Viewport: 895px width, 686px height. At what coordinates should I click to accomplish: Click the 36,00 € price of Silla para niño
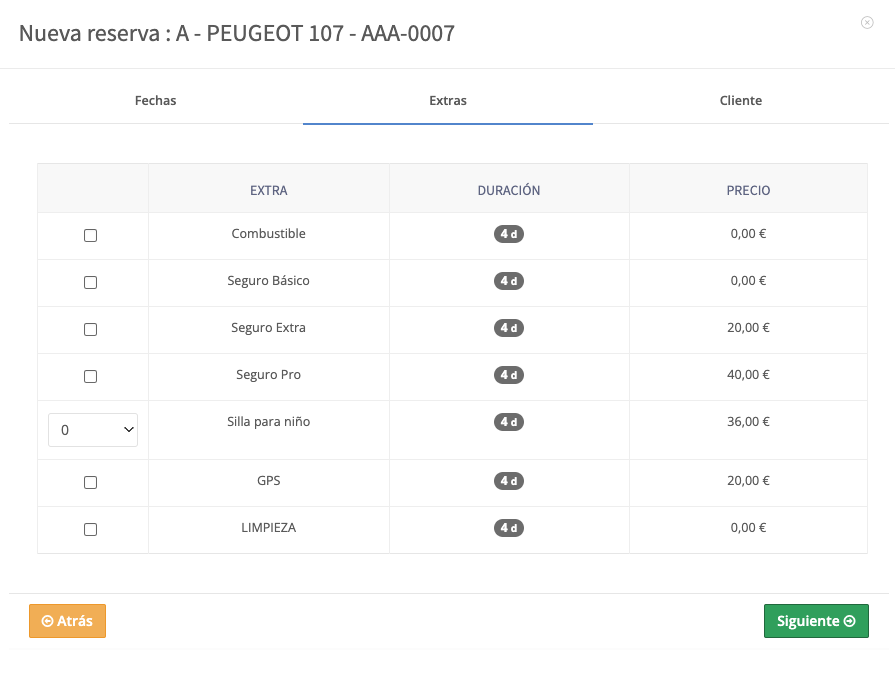pos(748,422)
